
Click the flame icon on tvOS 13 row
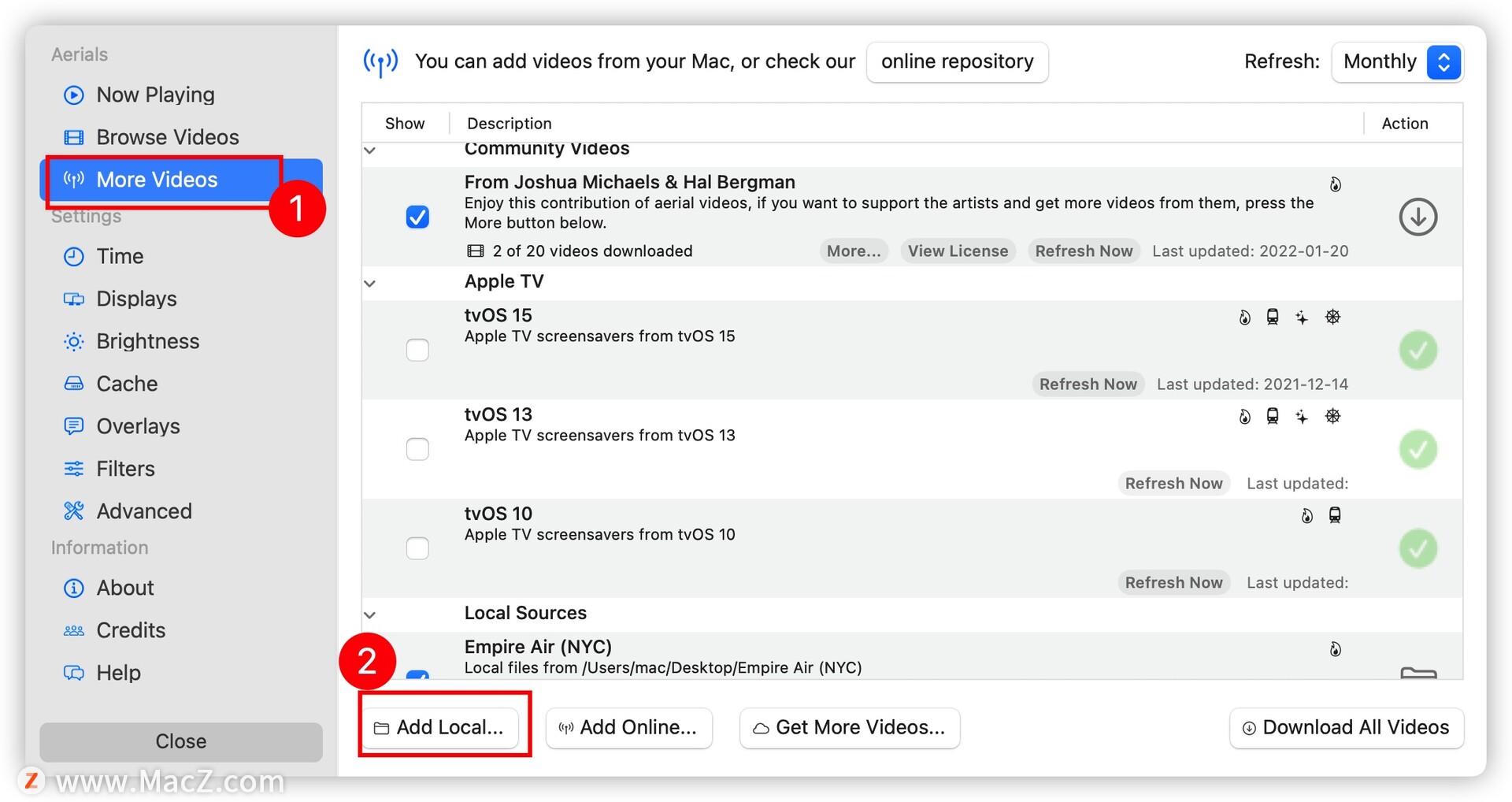coord(1245,417)
